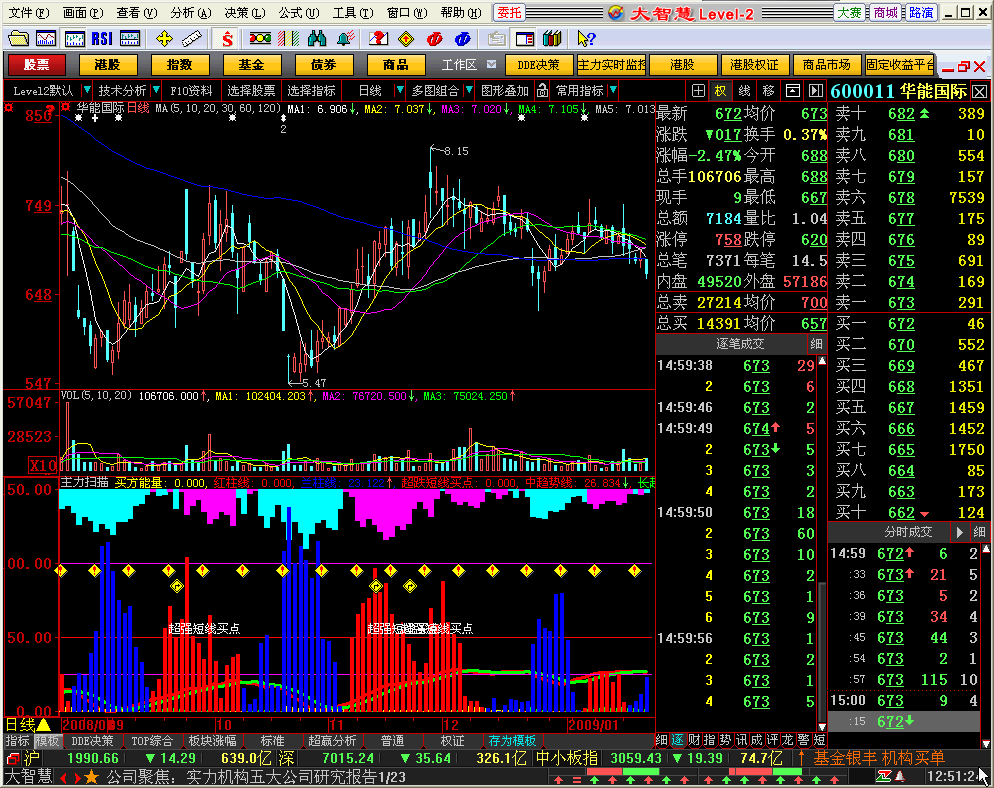Expand the 日线 period dropdown arrow

(x=399, y=91)
